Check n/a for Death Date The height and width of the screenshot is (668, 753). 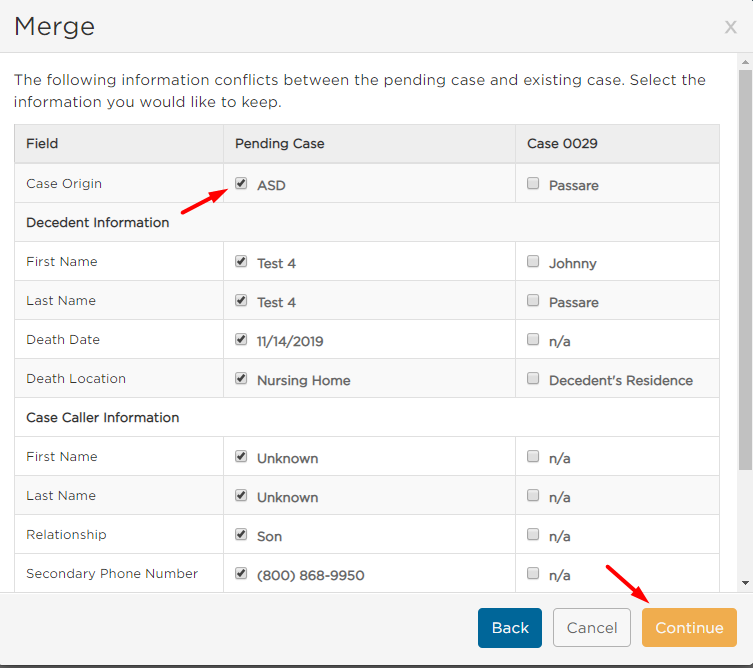click(x=533, y=339)
